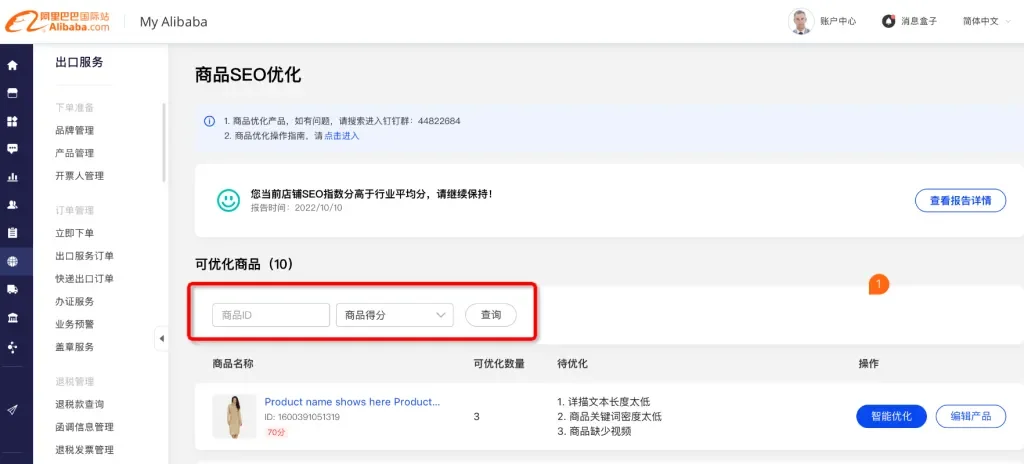
Task: Click the product thumbnail image
Action: click(234, 416)
